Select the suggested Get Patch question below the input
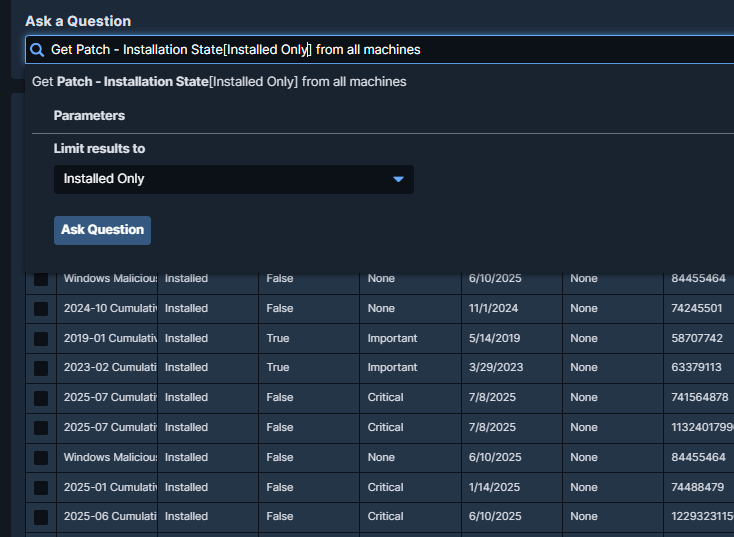The height and width of the screenshot is (537, 734). 219,82
